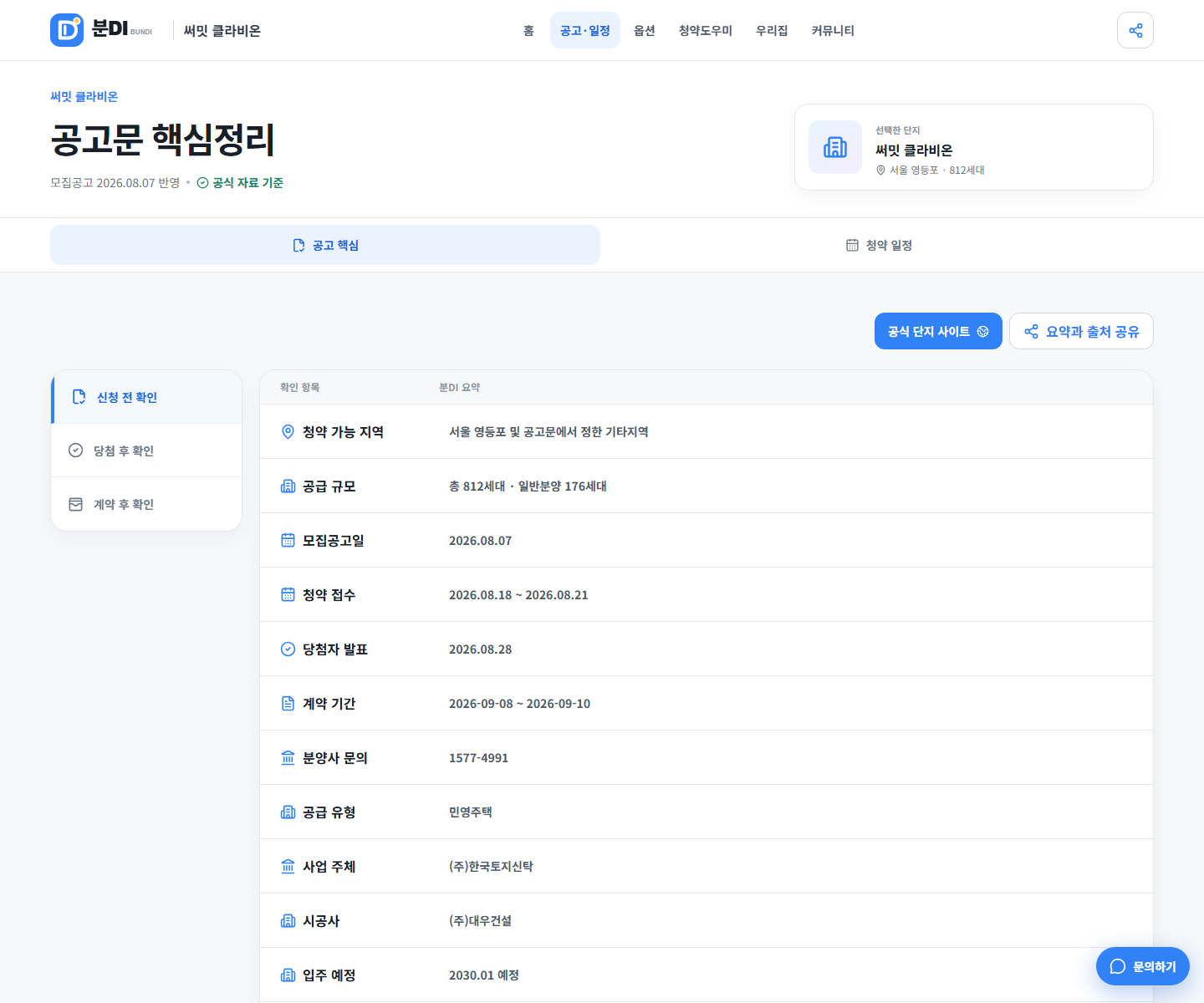This screenshot has height=1003, width=1204.
Task: Select the 당첨 후 확인 sidebar section
Action: (x=146, y=451)
